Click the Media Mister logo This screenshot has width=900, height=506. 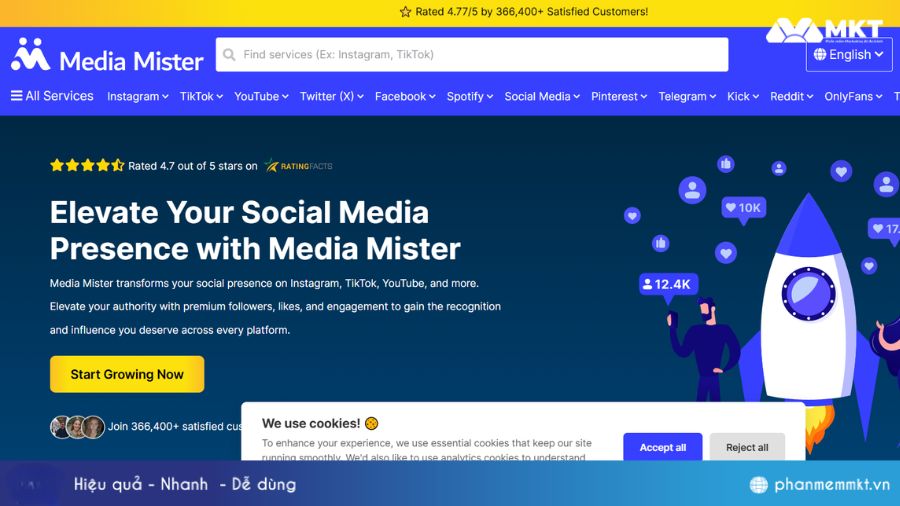coord(107,55)
